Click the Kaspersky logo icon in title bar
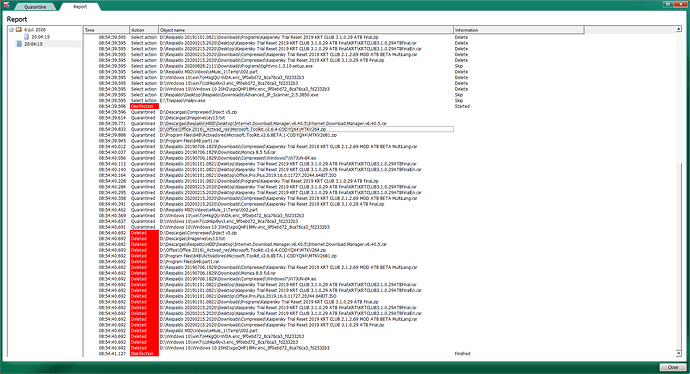 click(6, 5)
